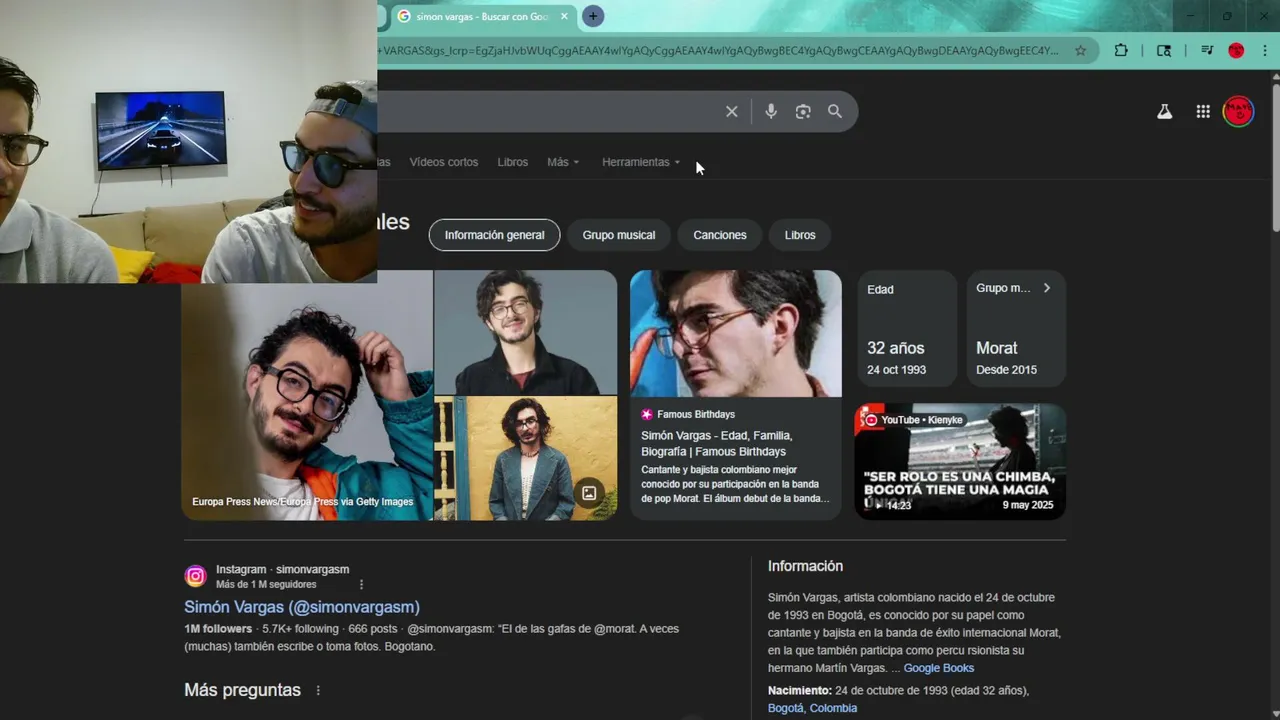Start voice search with the microphone icon
The width and height of the screenshot is (1280, 720).
pos(771,112)
